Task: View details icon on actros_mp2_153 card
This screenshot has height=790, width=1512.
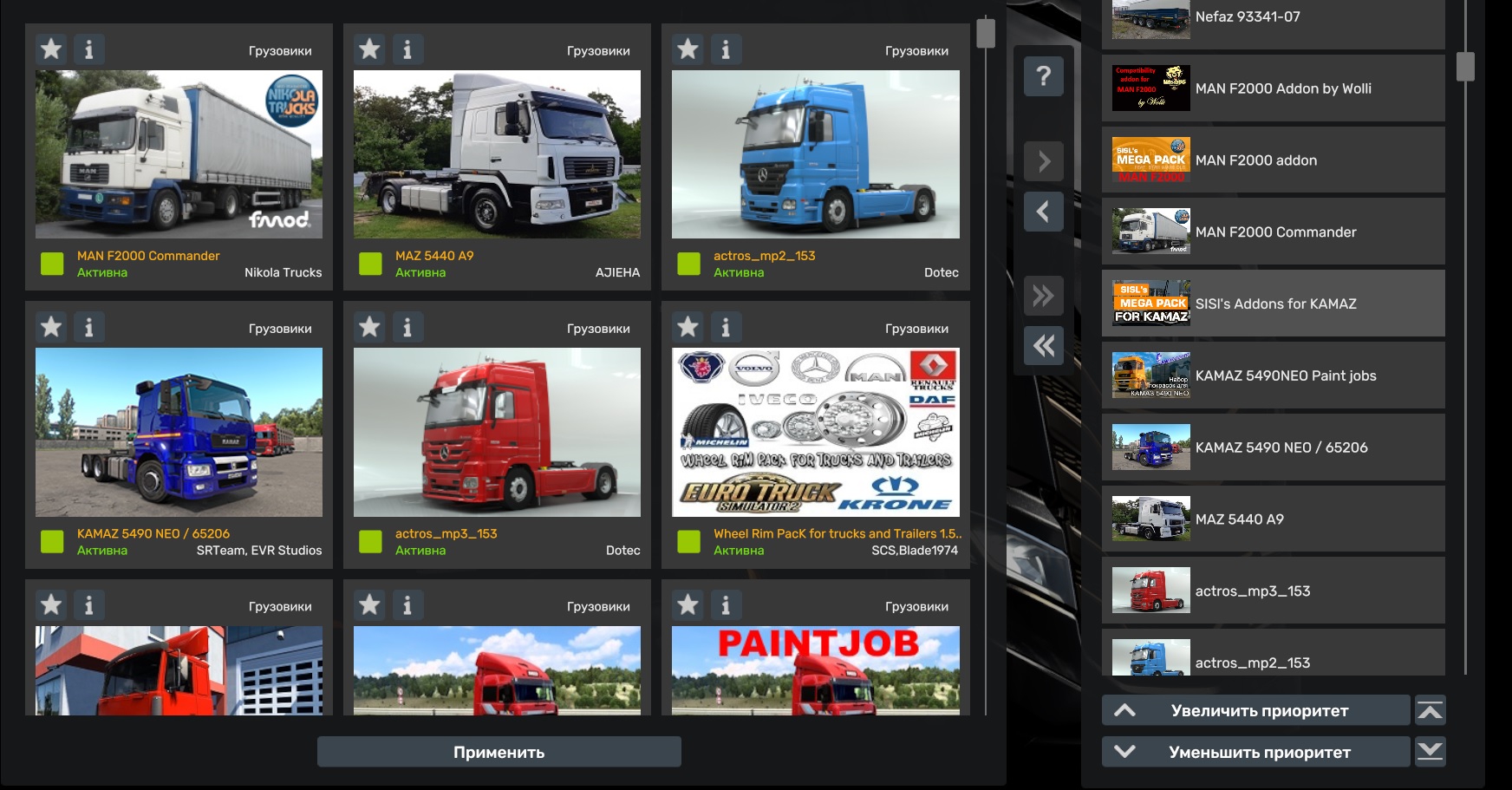Action: tap(725, 49)
